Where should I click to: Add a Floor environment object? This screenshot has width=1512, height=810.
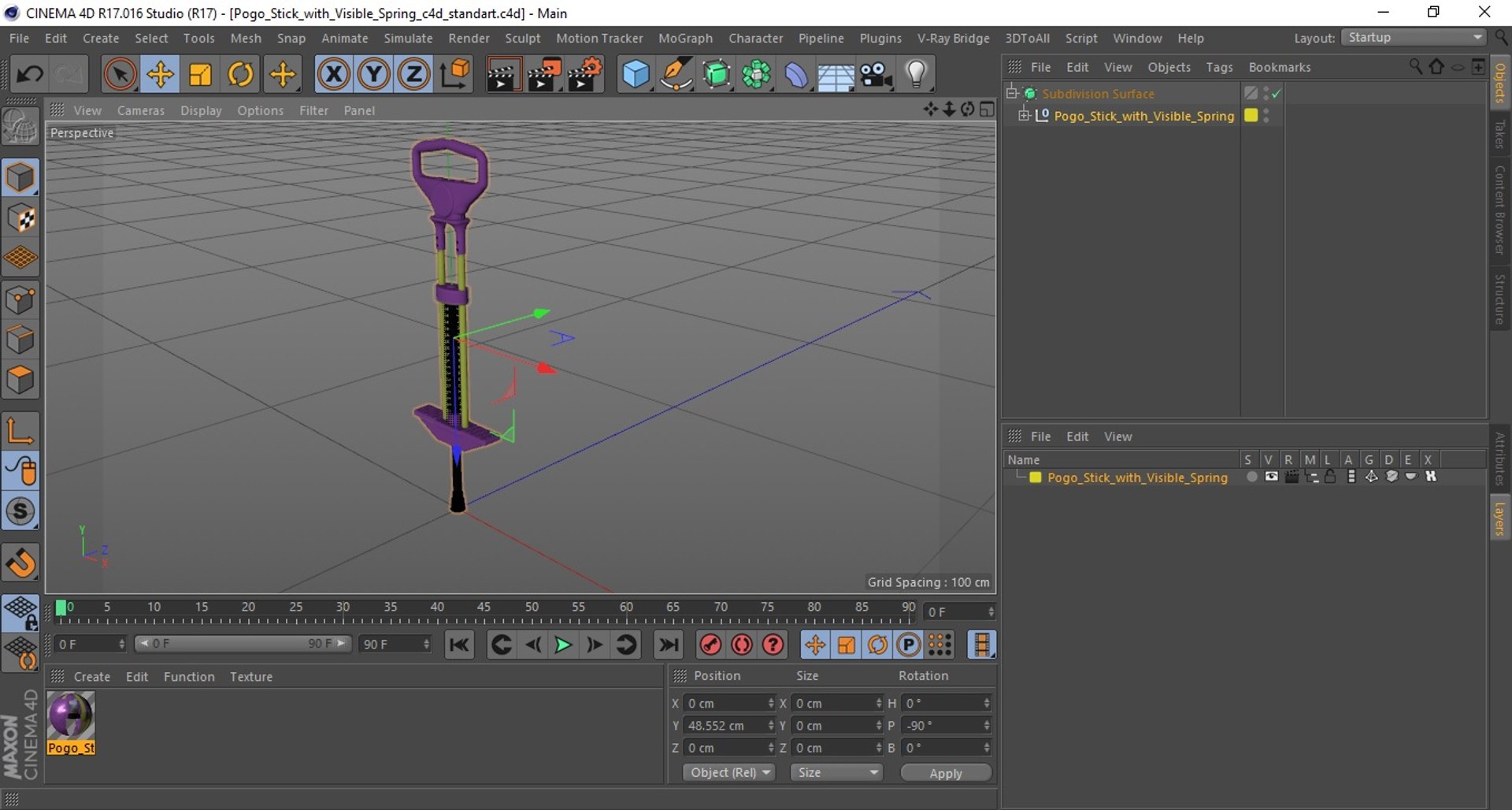click(836, 75)
